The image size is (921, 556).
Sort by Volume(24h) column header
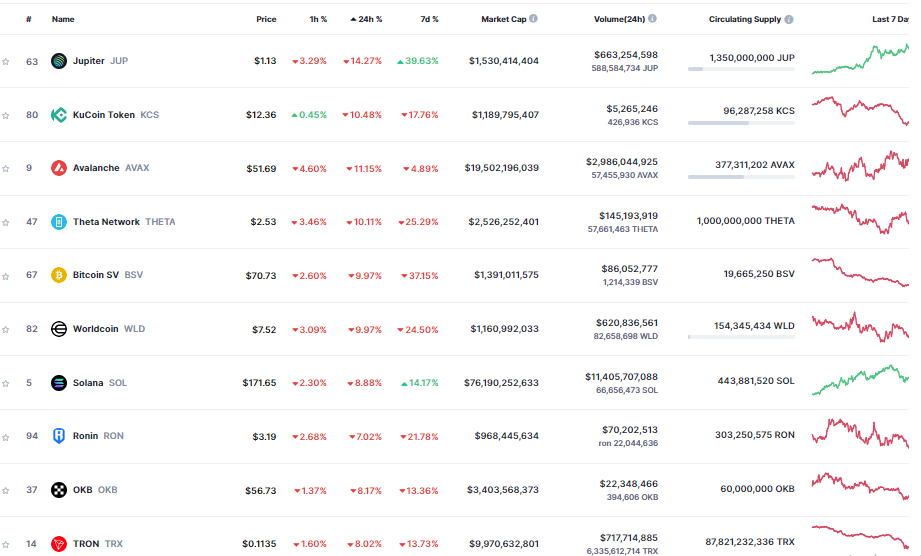pyautogui.click(x=619, y=19)
